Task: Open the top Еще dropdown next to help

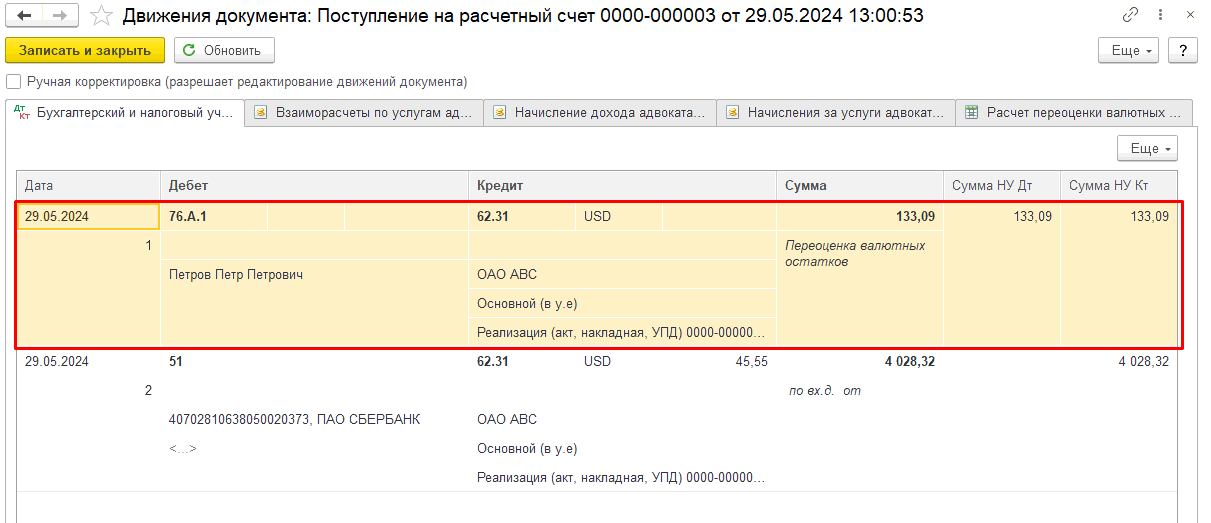Action: pos(1127,51)
